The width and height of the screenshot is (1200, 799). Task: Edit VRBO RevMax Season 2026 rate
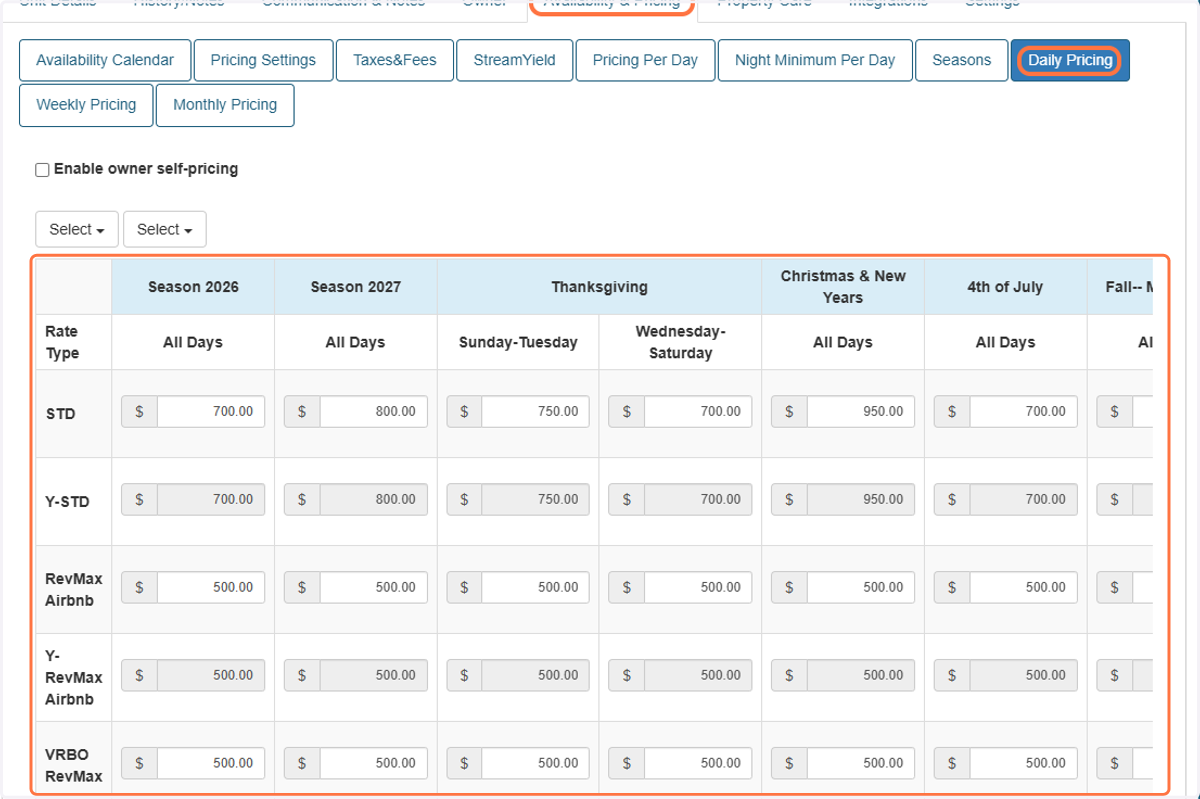tap(211, 763)
